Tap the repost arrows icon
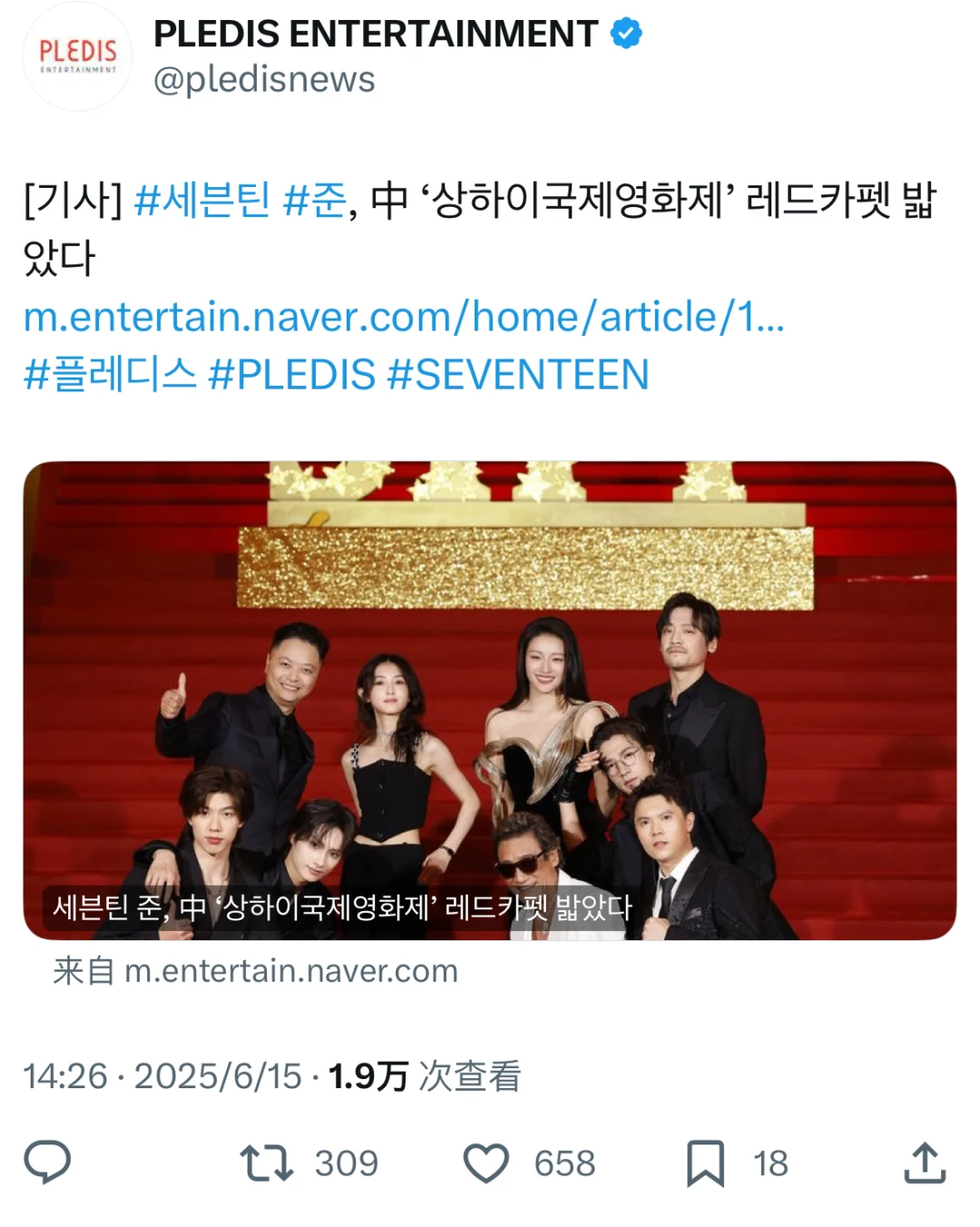Screen dimensions: 980x1227 (x=266, y=1163)
